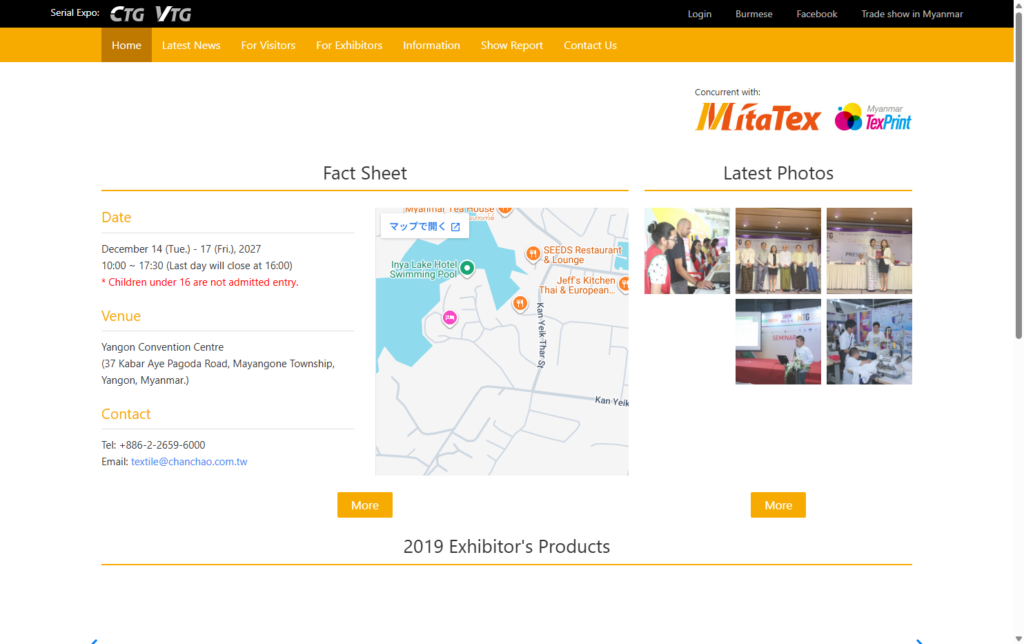The image size is (1024, 644).
Task: Click the Login link
Action: [700, 14]
